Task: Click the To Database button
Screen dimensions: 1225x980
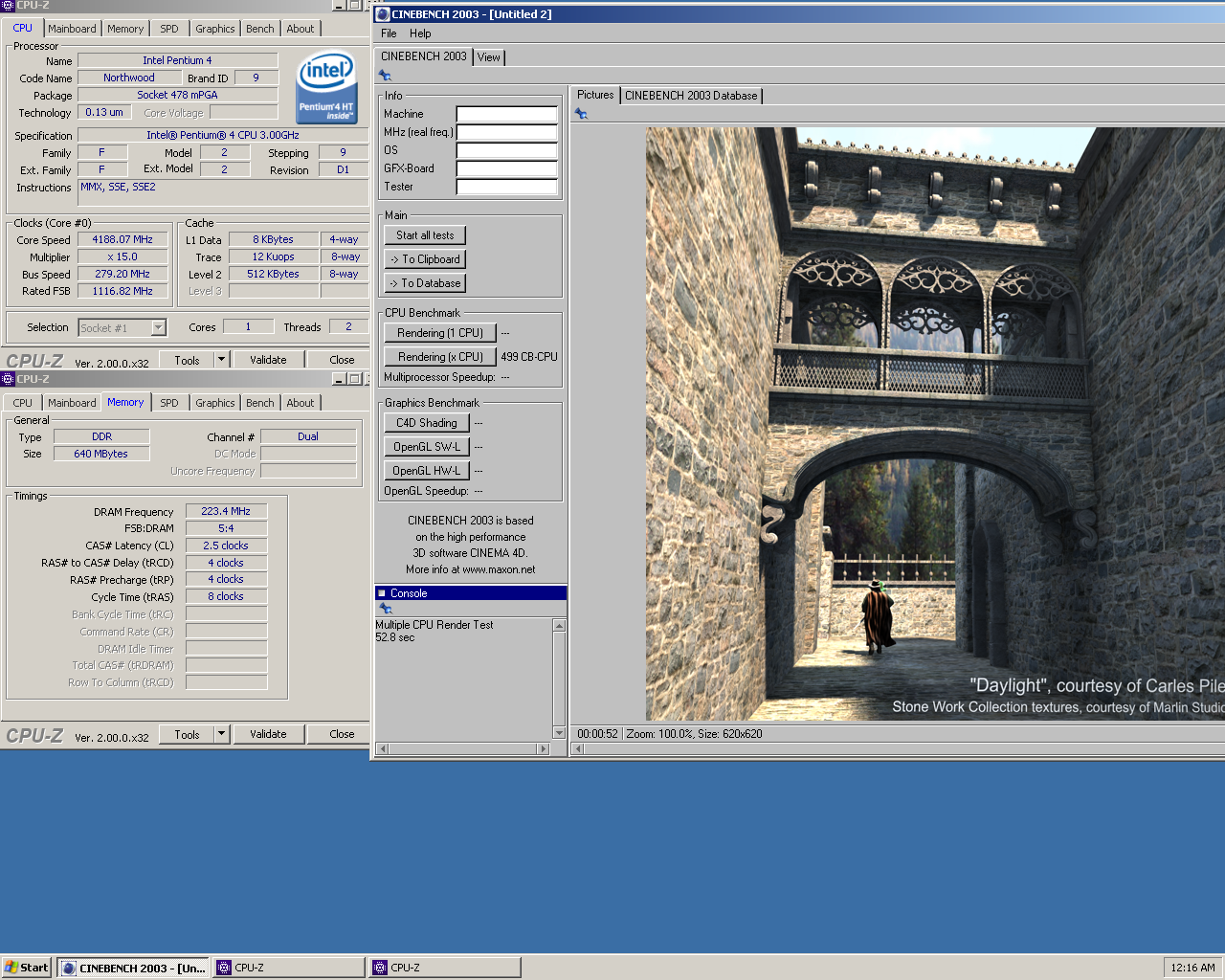Action: pos(425,283)
